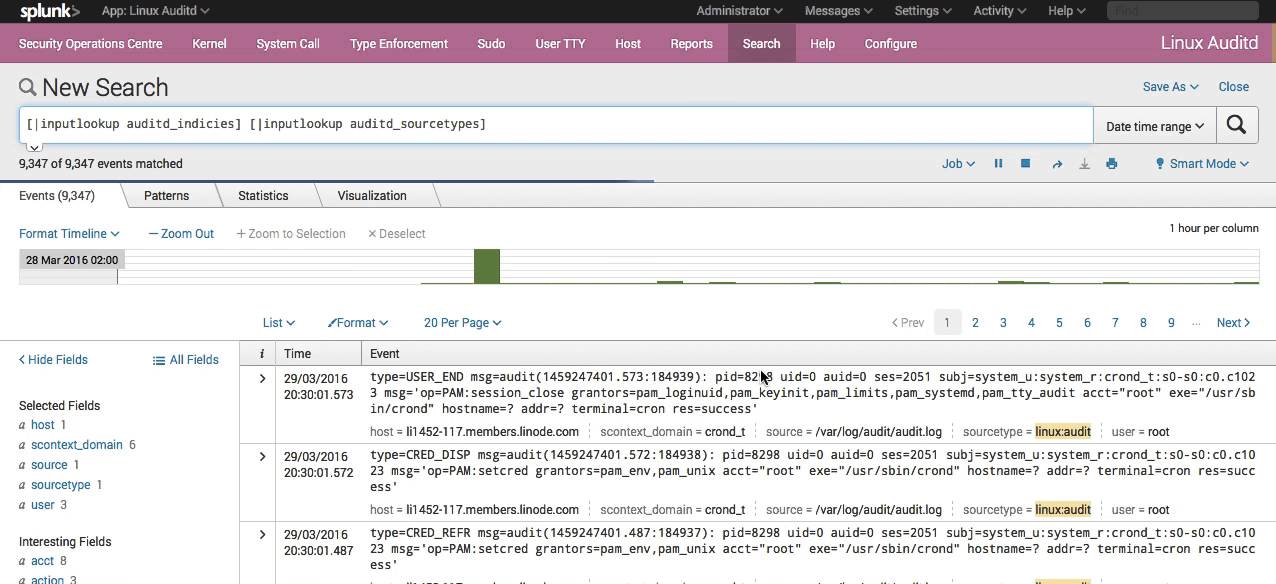Click Zoom Out on the timeline
This screenshot has height=584, width=1276.
click(x=181, y=234)
